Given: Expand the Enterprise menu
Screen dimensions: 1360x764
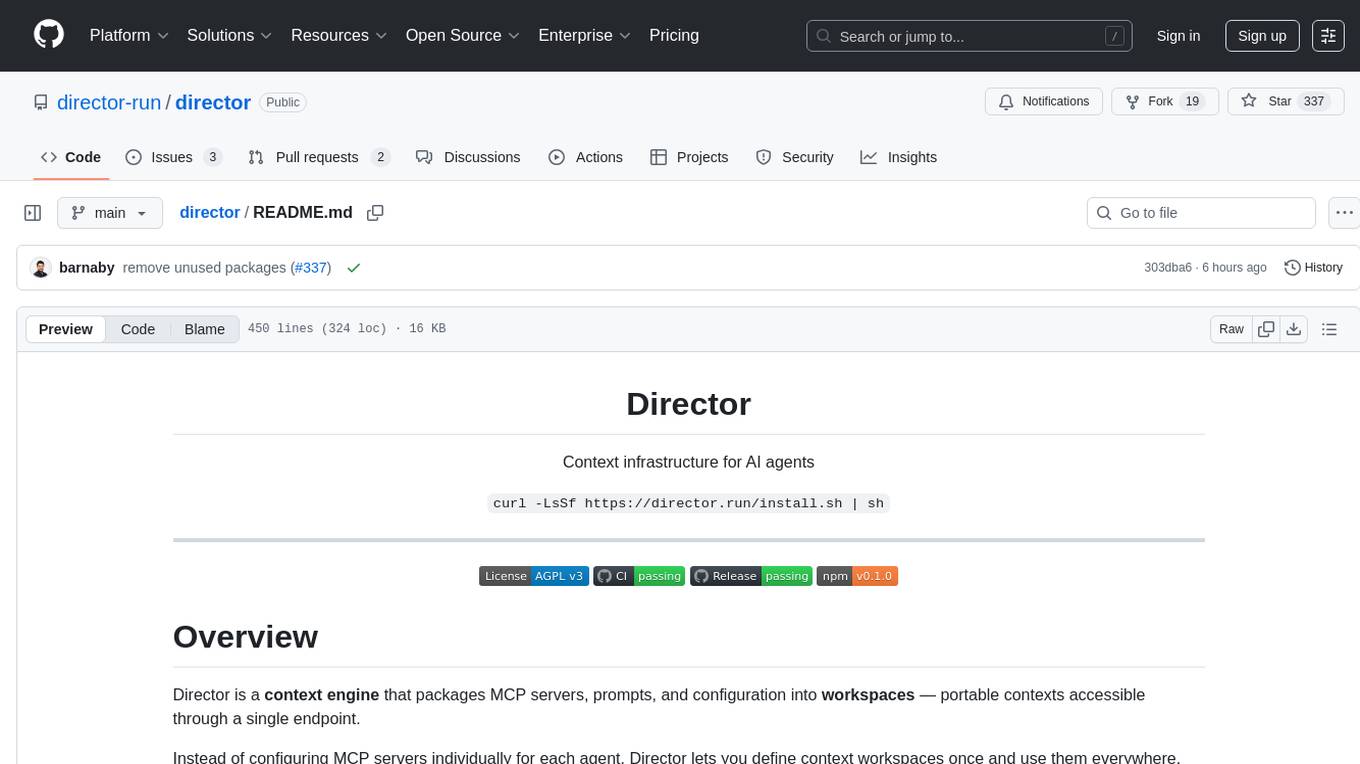Looking at the screenshot, I should pyautogui.click(x=585, y=35).
